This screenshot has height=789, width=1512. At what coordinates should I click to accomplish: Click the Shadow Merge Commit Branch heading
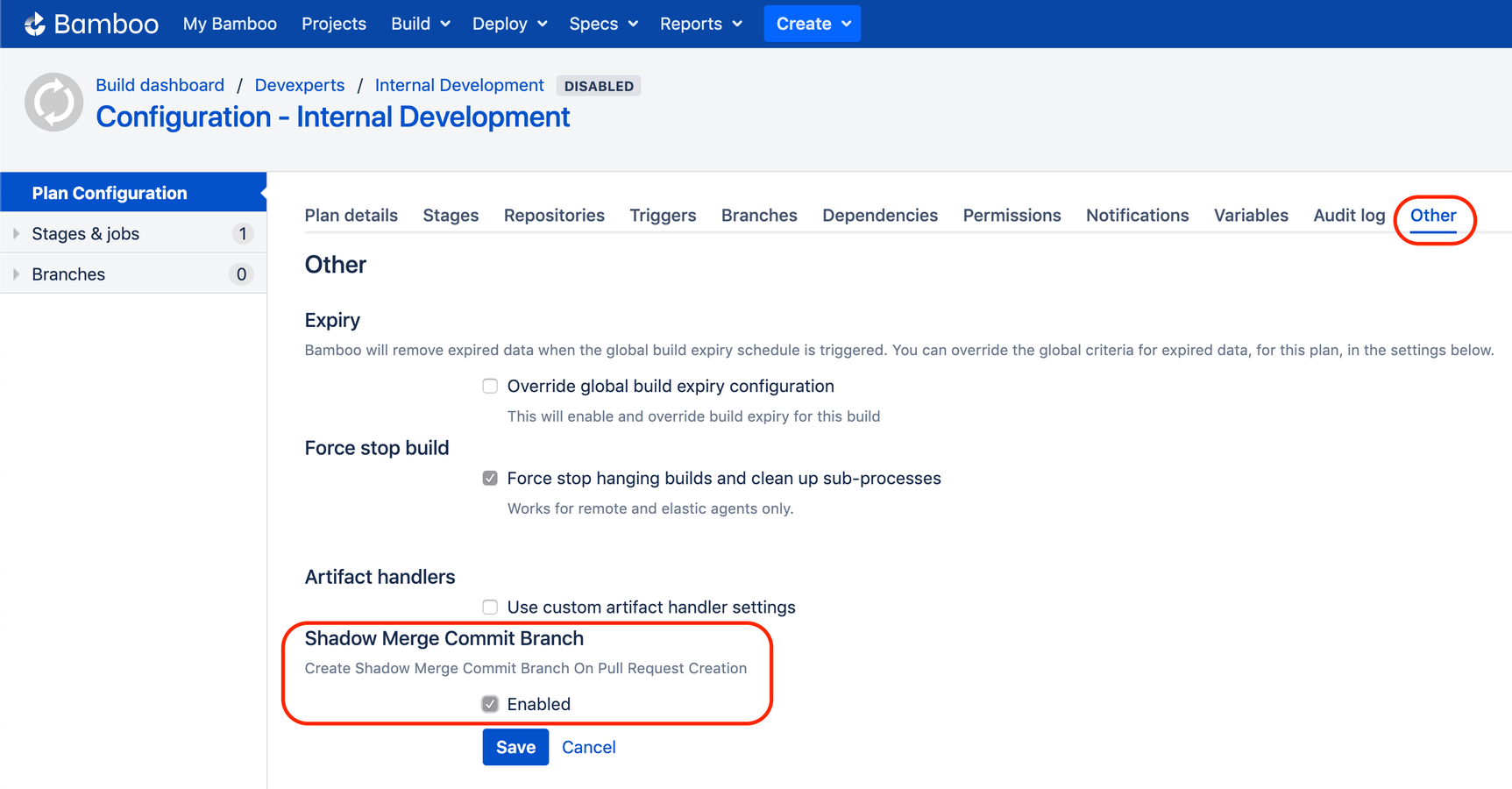click(444, 638)
